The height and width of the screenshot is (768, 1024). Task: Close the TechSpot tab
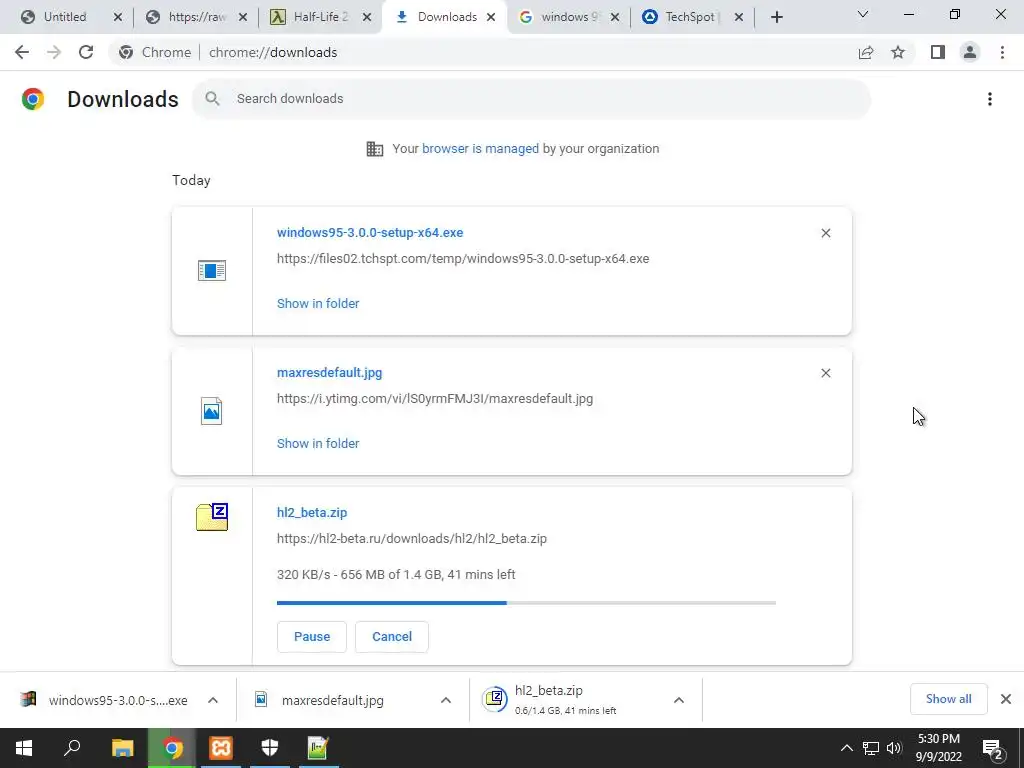click(x=739, y=17)
